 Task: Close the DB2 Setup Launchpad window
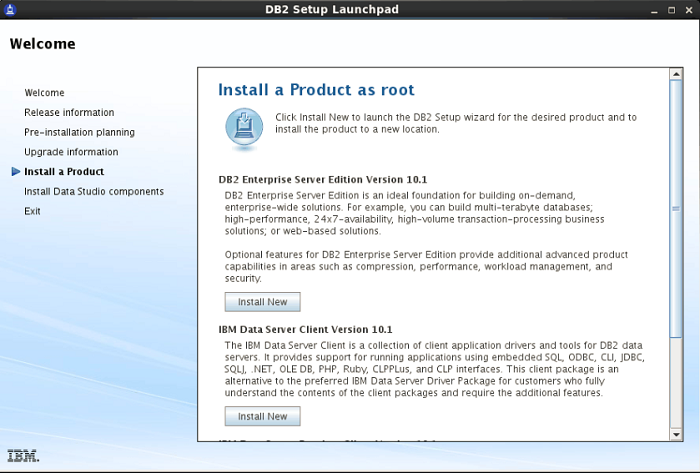pyautogui.click(x=689, y=10)
